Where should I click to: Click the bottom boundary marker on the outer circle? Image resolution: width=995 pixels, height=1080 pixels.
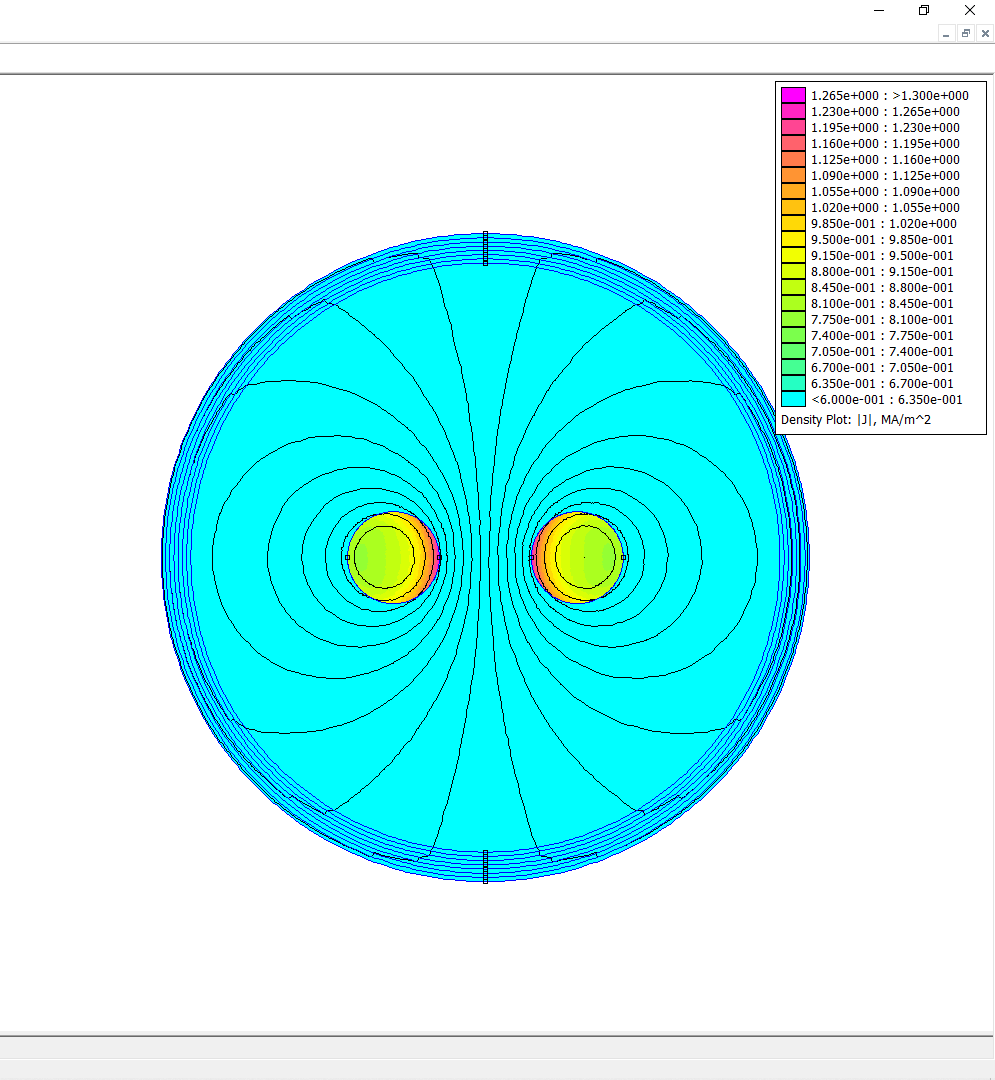click(485, 866)
